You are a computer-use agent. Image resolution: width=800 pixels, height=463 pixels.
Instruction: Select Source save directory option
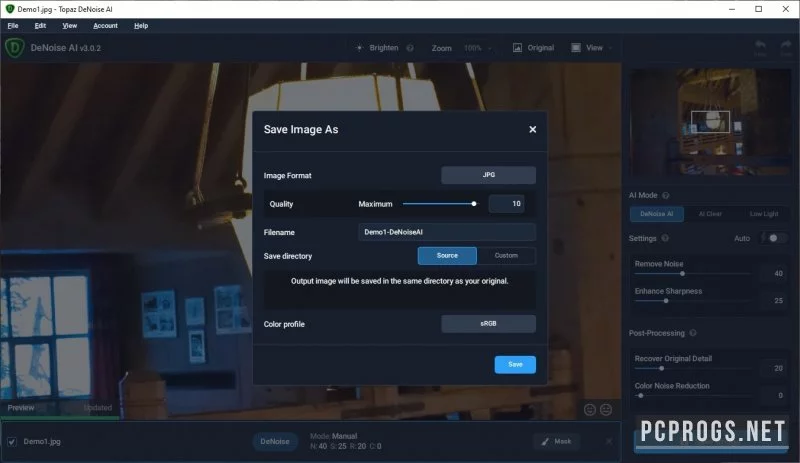click(x=447, y=256)
